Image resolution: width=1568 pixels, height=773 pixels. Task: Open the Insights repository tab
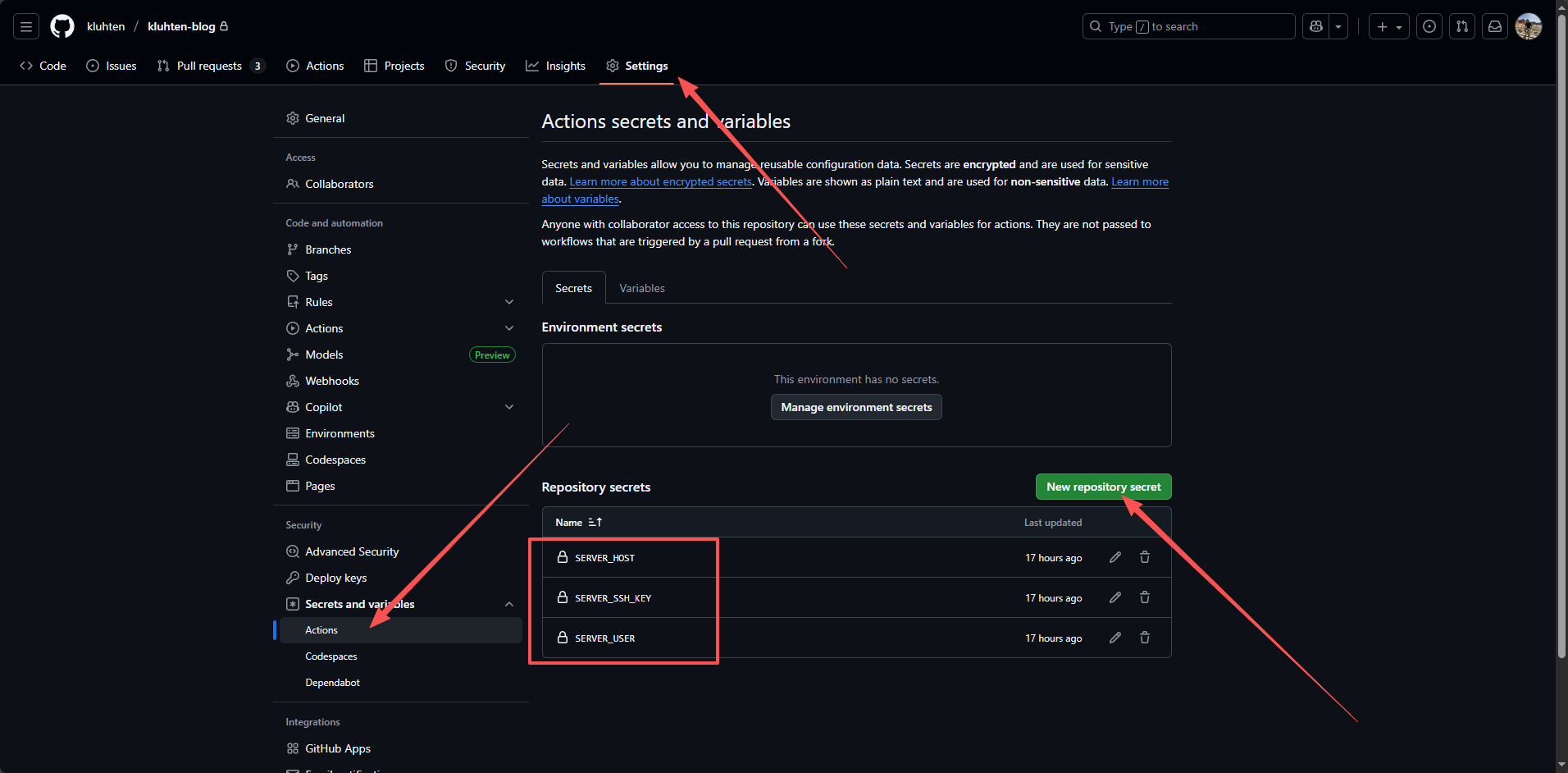pos(556,66)
